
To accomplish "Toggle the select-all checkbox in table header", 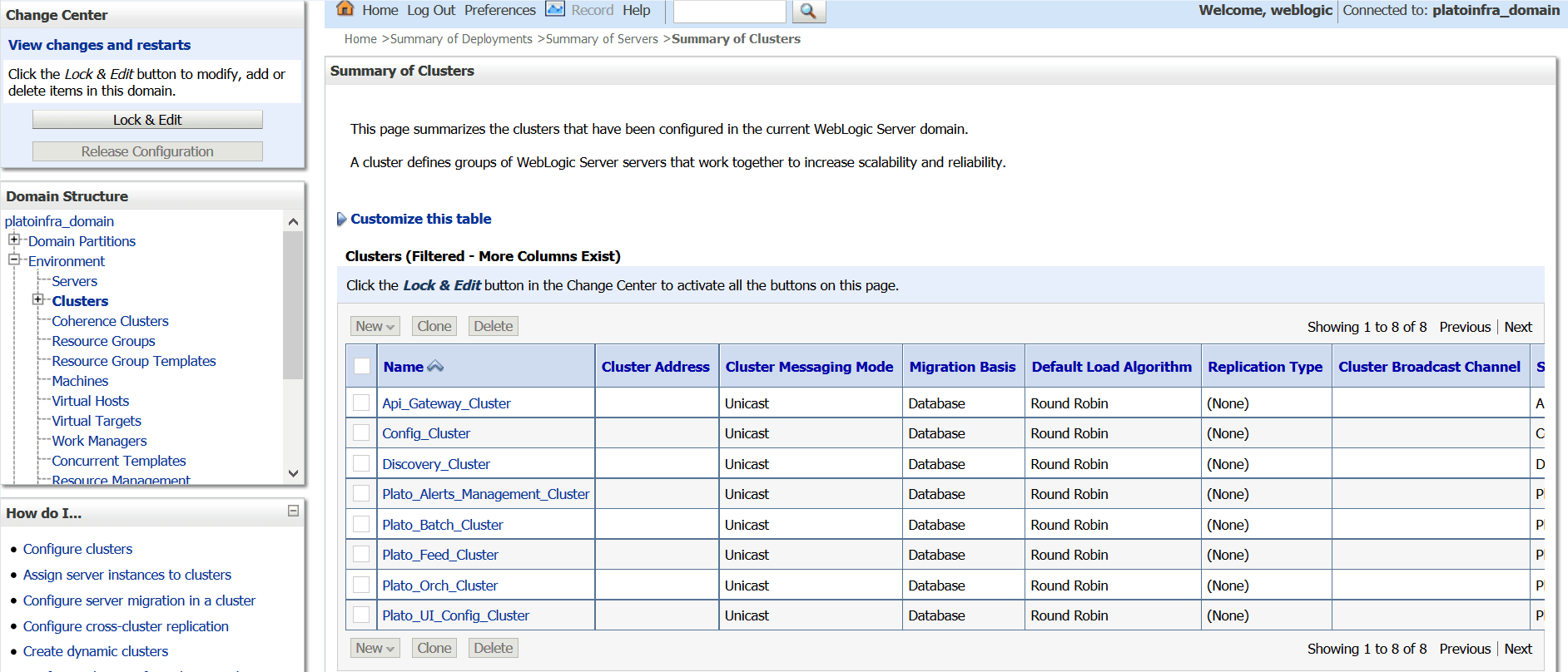I will coord(362,366).
